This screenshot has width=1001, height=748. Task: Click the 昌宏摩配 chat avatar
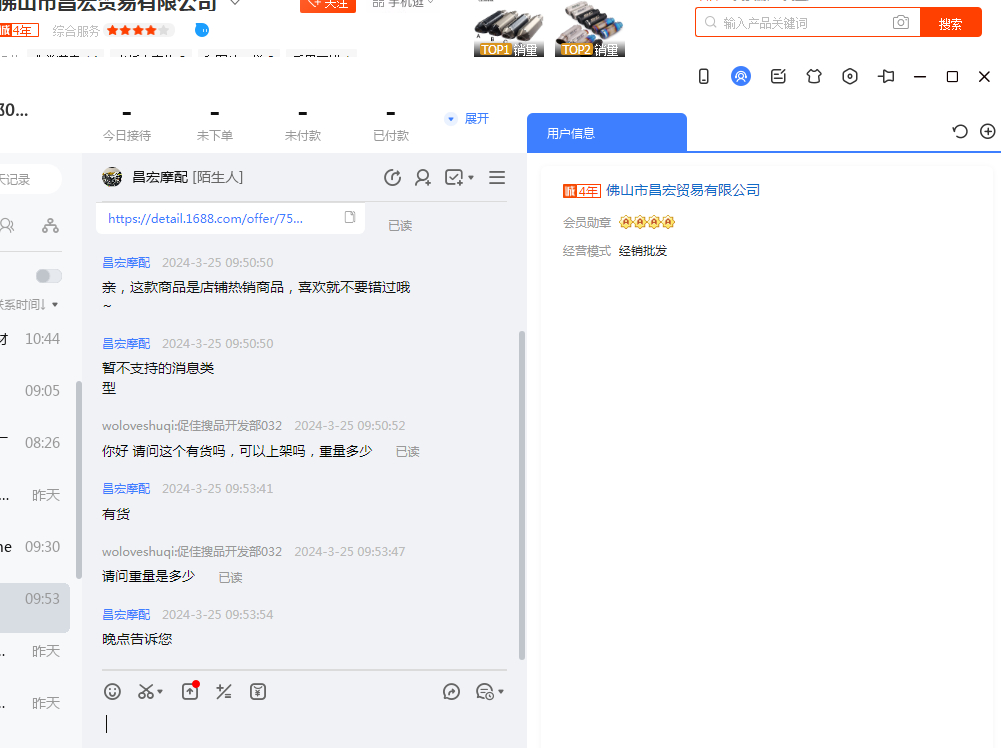(112, 177)
